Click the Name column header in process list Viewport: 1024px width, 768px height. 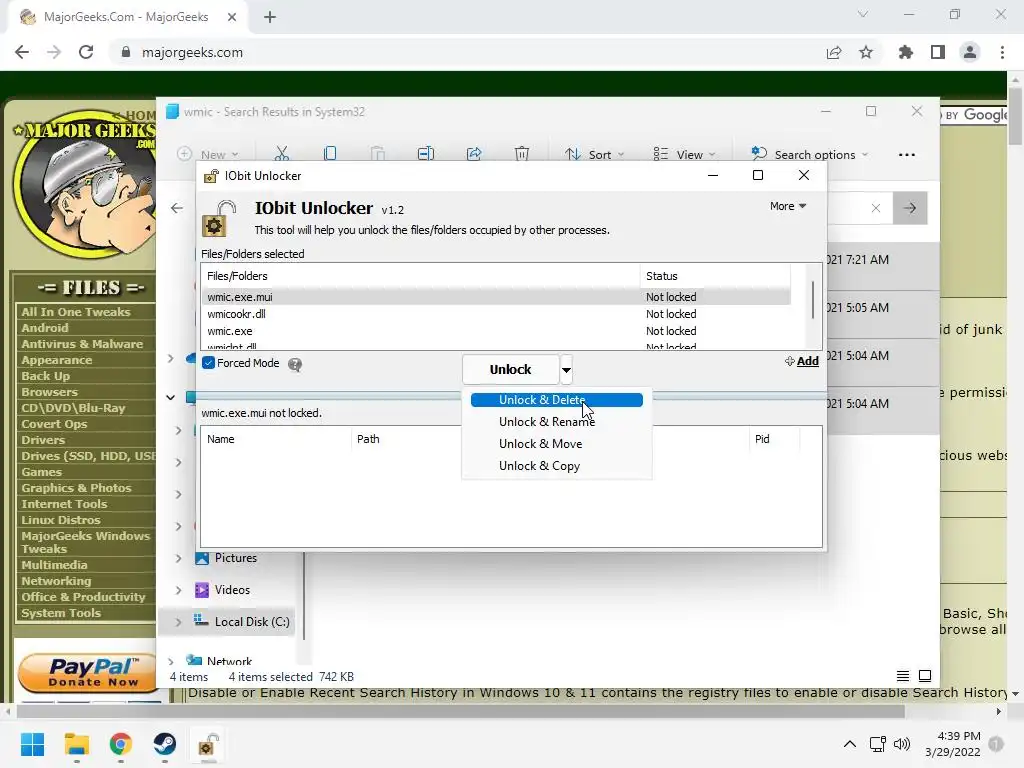[x=276, y=440]
